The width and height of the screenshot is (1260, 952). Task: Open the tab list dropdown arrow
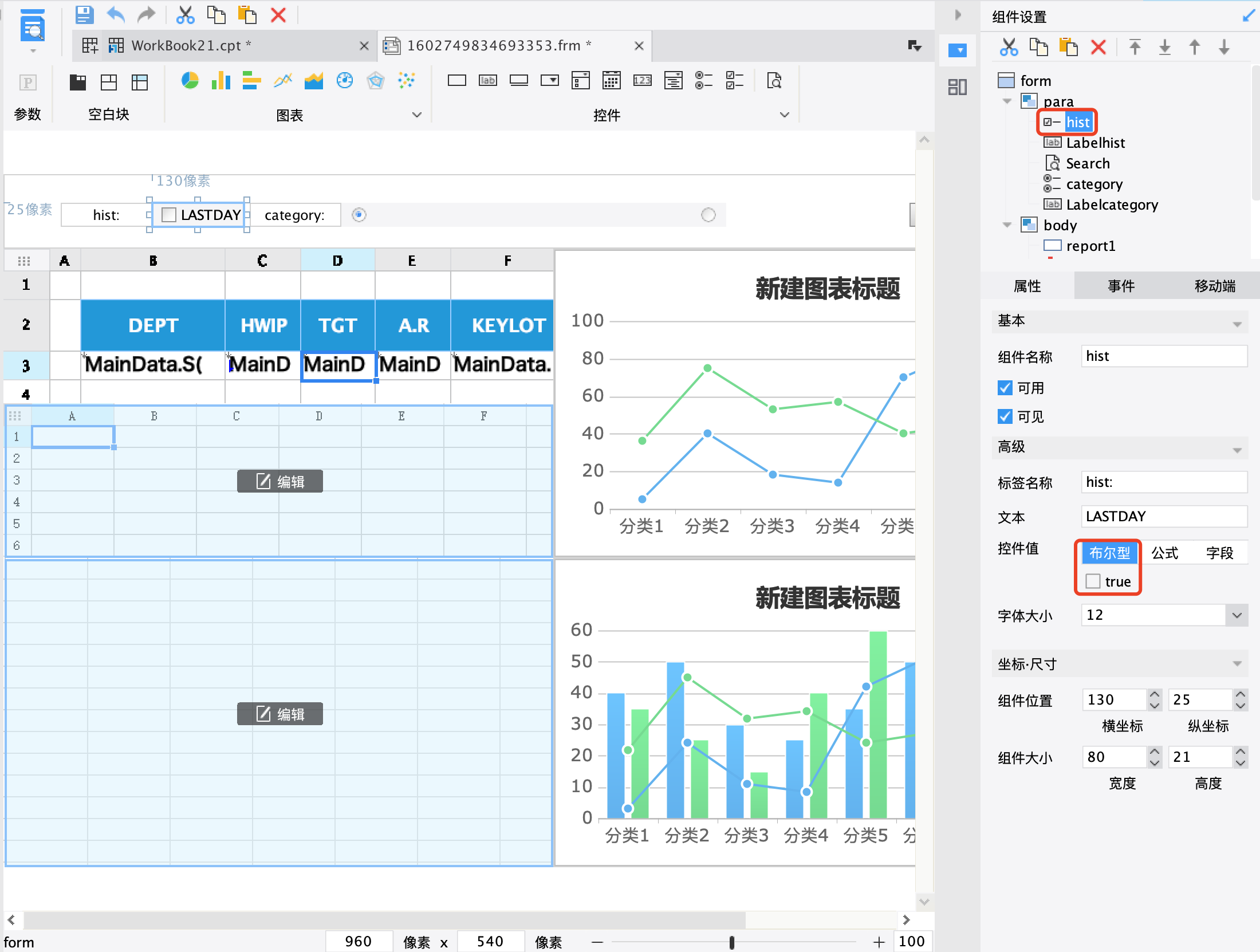pyautogui.click(x=915, y=46)
